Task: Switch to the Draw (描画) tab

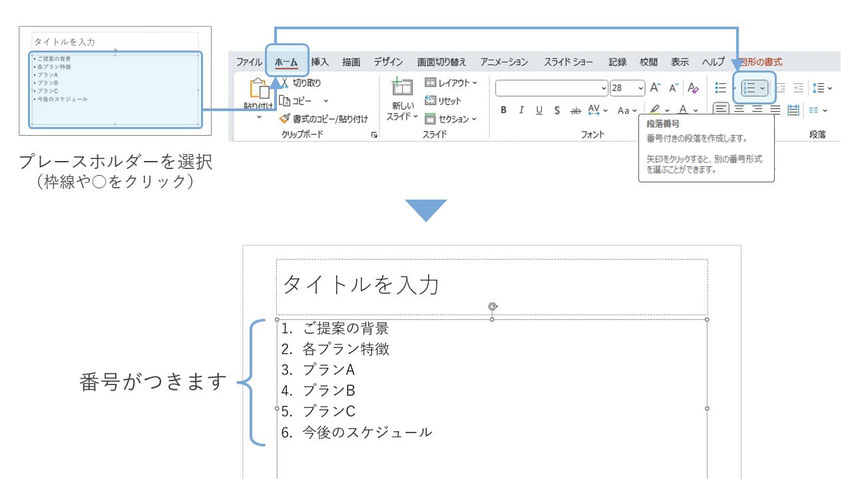Action: pyautogui.click(x=351, y=62)
